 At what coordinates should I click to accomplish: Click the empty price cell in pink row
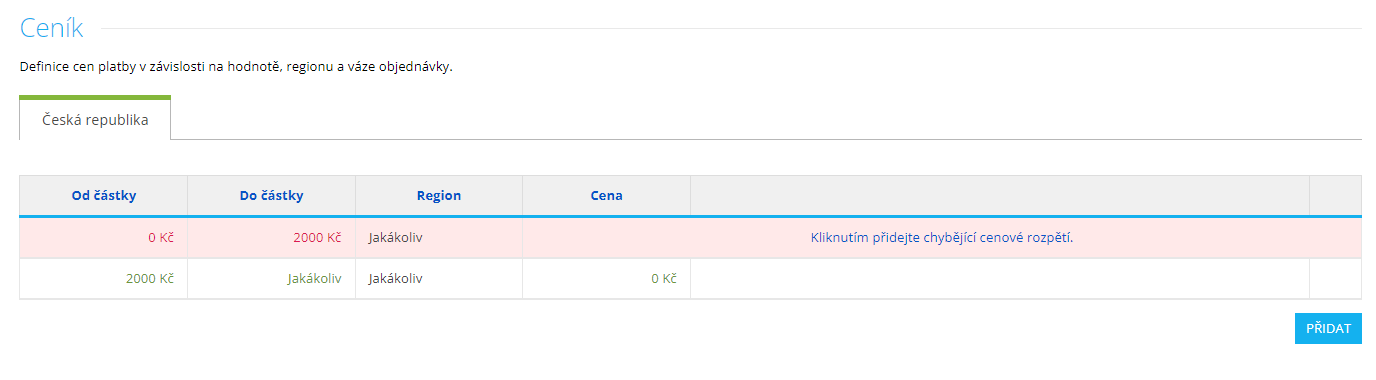[x=607, y=238]
